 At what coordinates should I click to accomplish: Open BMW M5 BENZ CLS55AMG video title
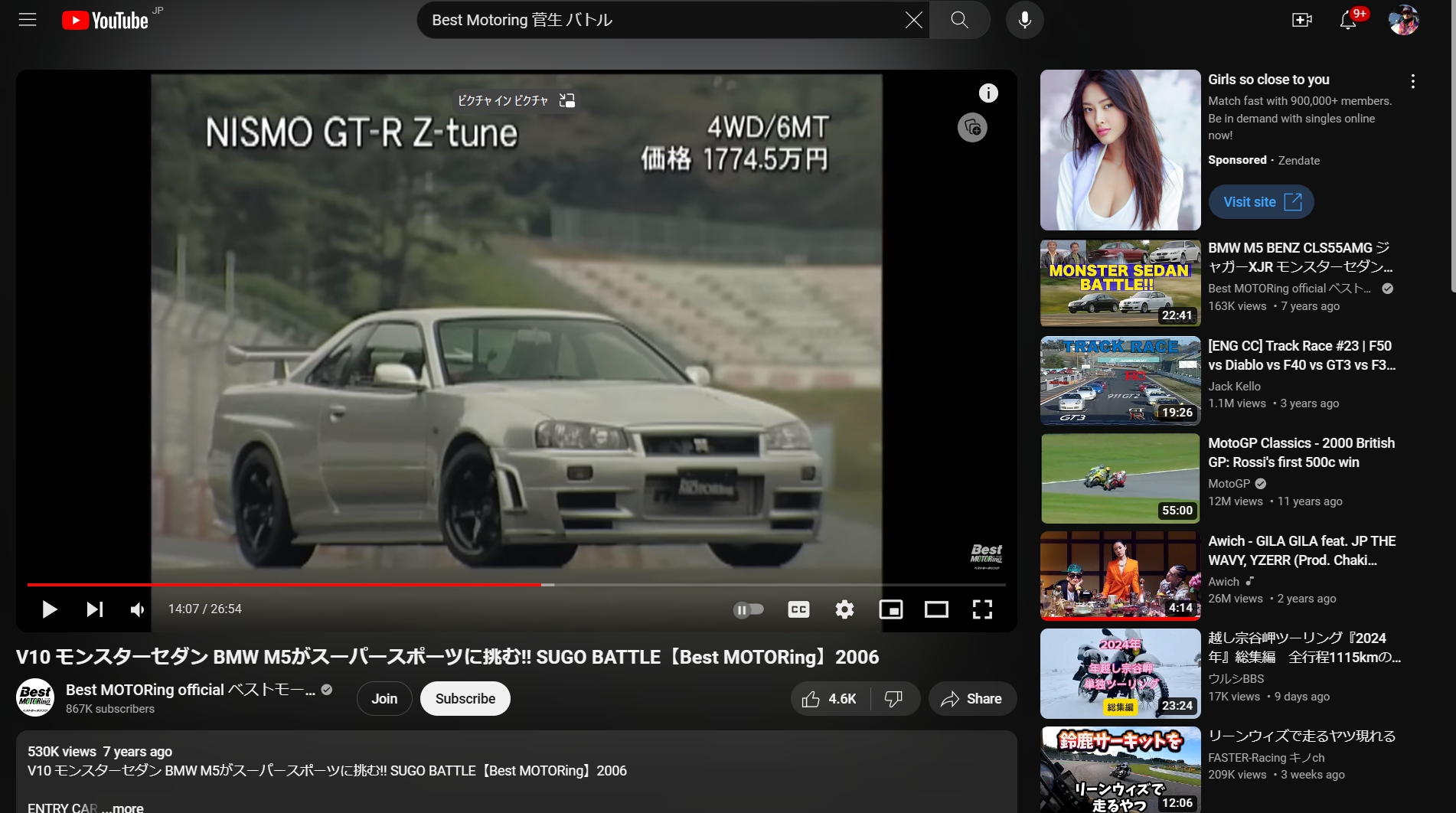1301,257
